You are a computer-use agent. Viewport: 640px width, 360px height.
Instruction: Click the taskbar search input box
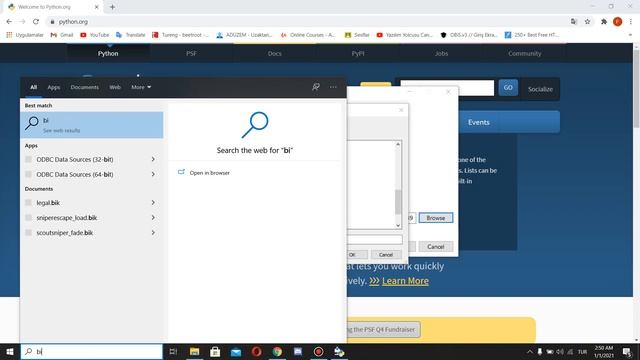pyautogui.click(x=92, y=351)
